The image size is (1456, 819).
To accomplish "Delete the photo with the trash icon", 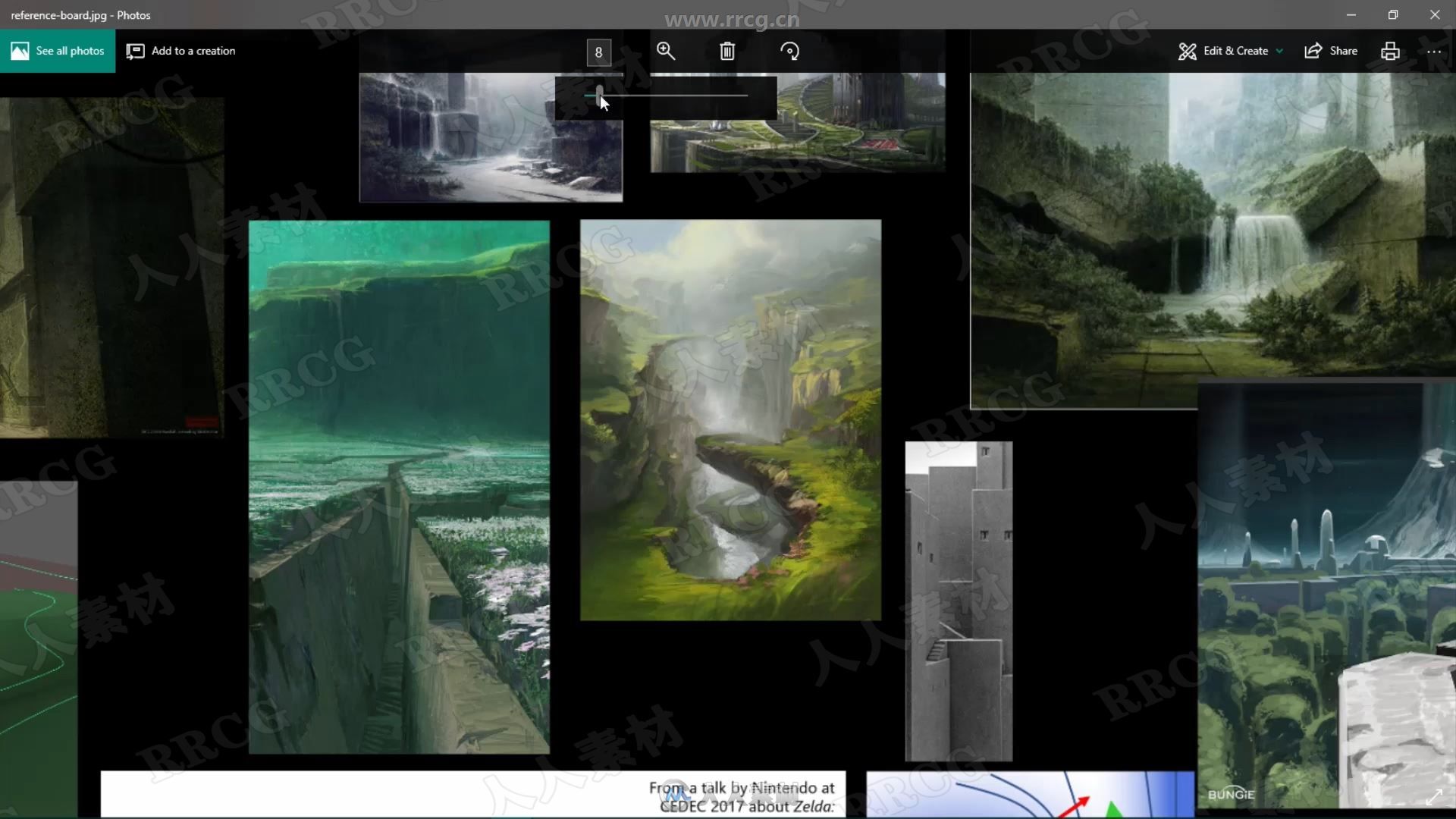I will coord(727,51).
